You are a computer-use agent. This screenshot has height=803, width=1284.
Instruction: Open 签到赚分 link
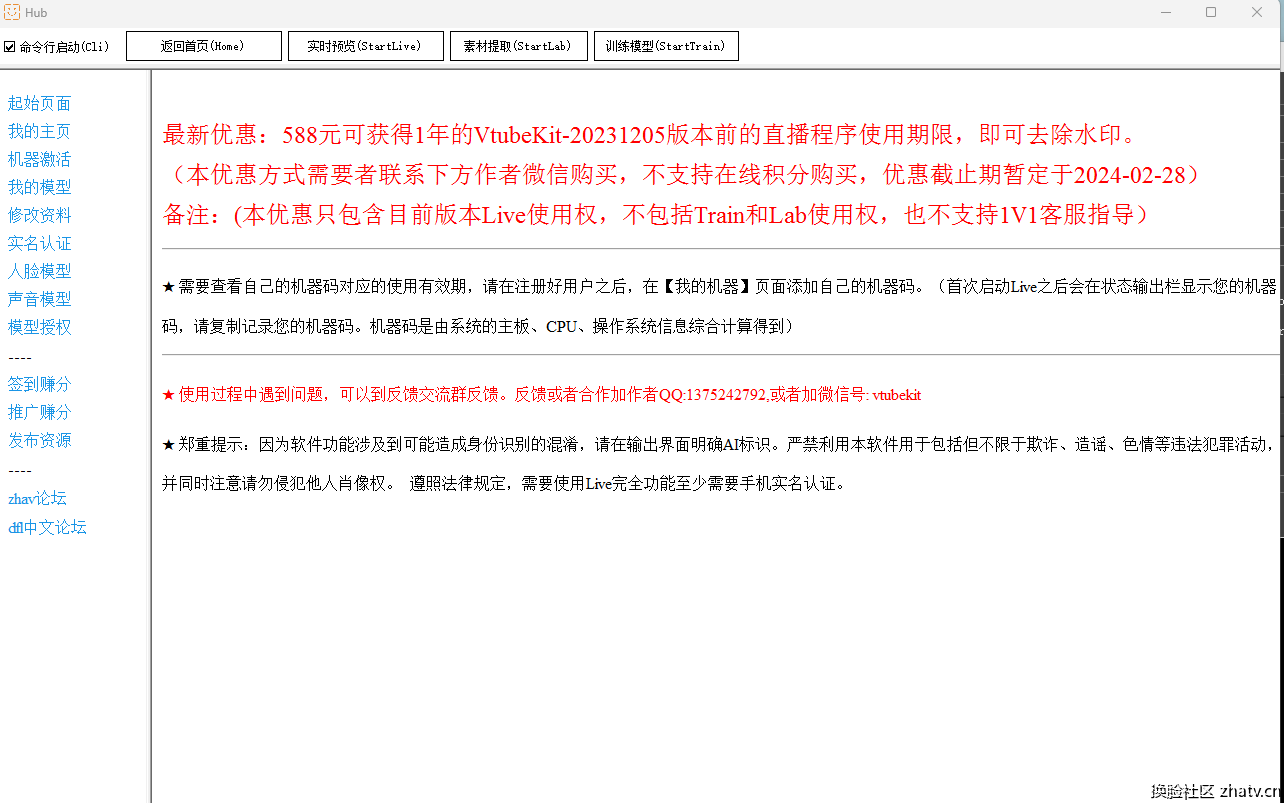tap(40, 385)
